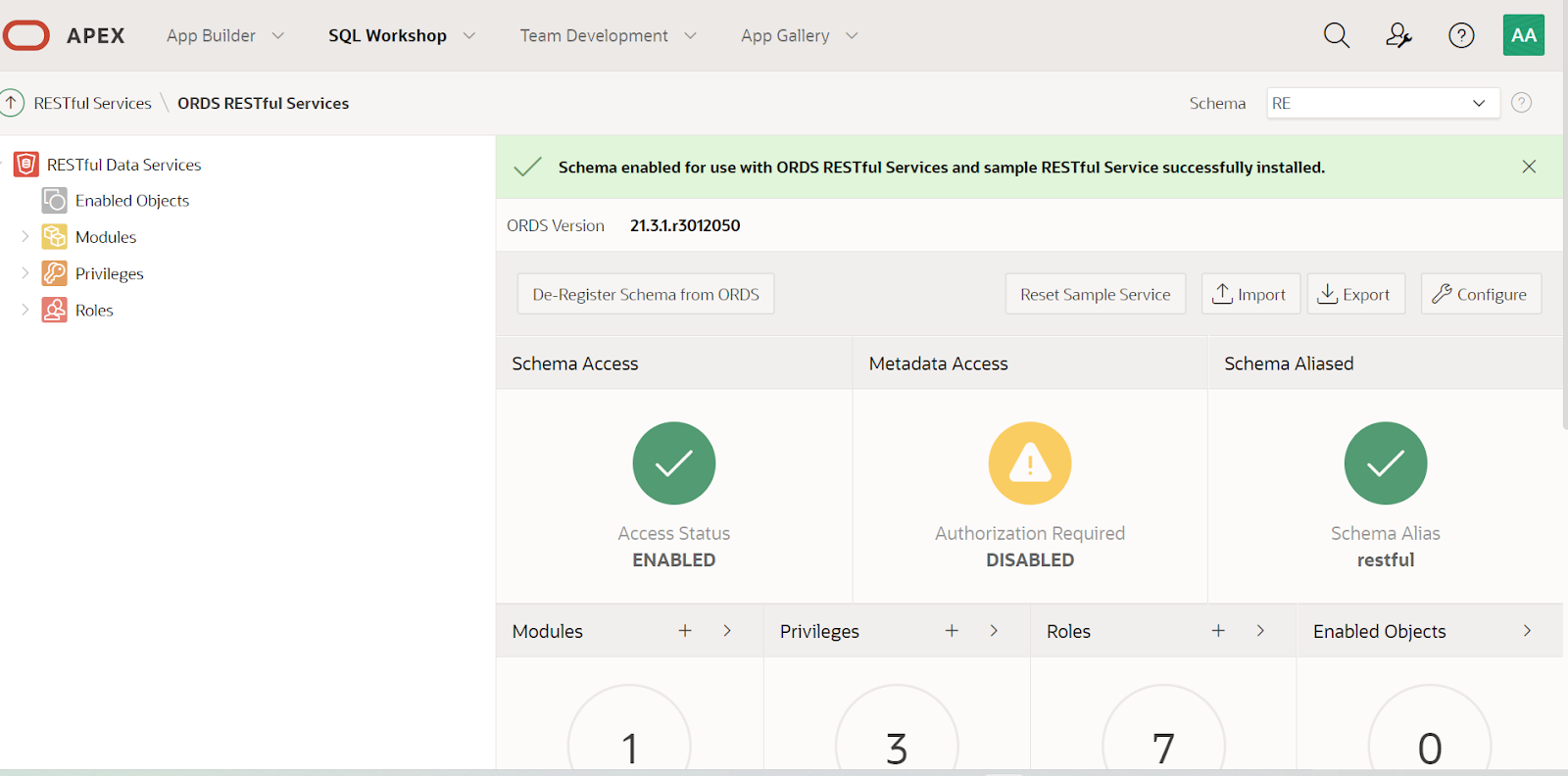
Task: Click the AA user avatar
Action: click(1523, 35)
